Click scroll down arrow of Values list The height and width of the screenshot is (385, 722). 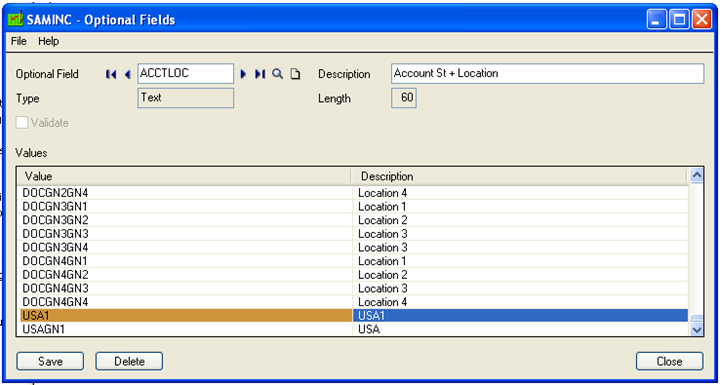tap(696, 329)
